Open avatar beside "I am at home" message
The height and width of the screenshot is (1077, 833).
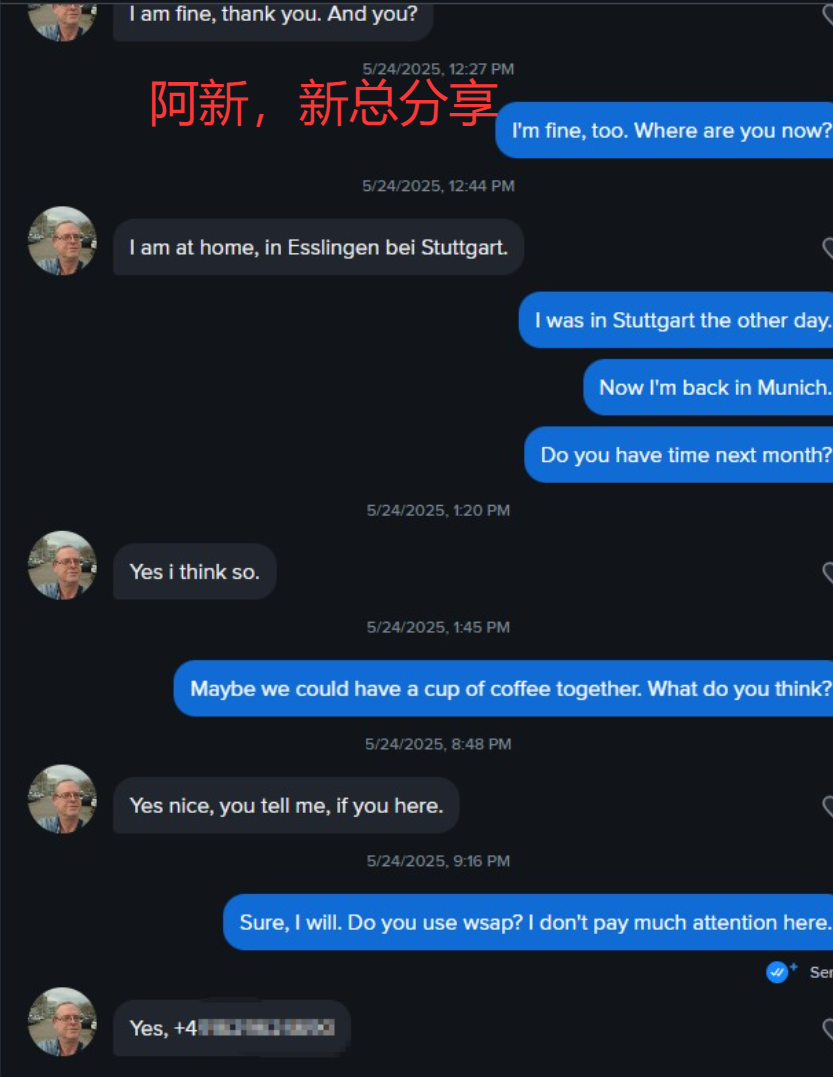pyautogui.click(x=62, y=241)
